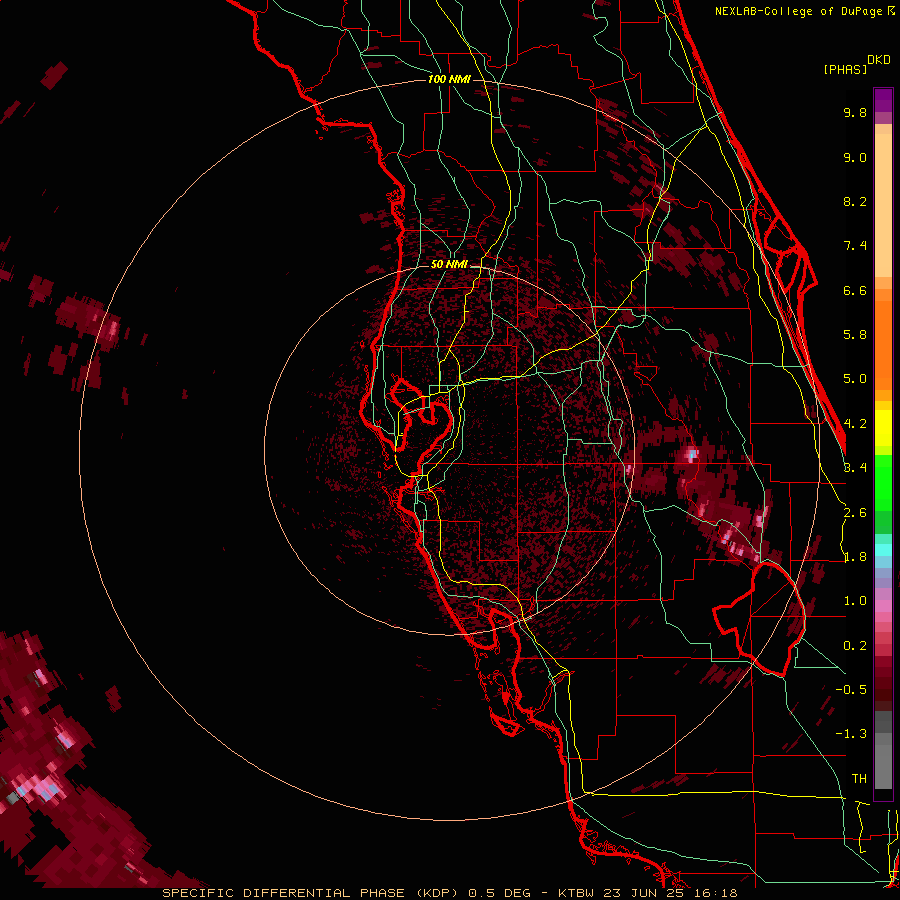Click the purple top segment of color bar
Viewport: 900px width, 900px height.
point(883,100)
